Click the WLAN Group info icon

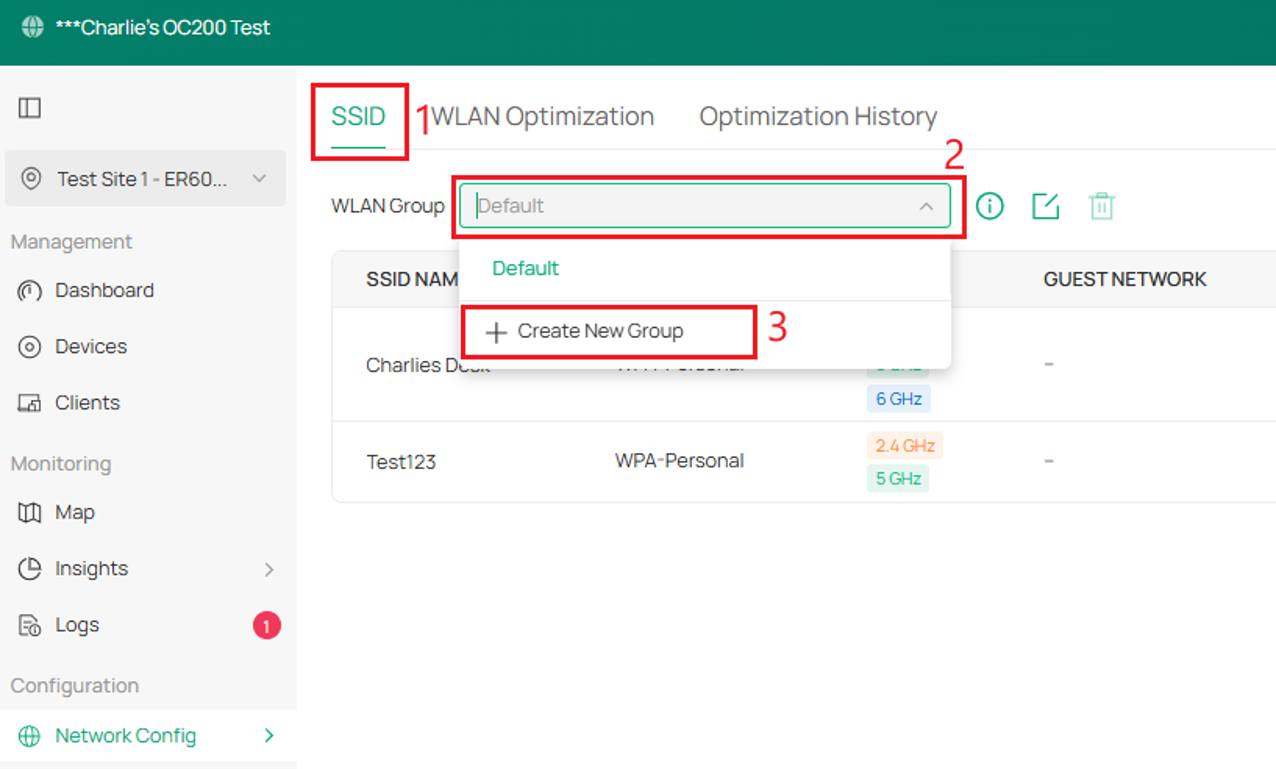[x=990, y=206]
